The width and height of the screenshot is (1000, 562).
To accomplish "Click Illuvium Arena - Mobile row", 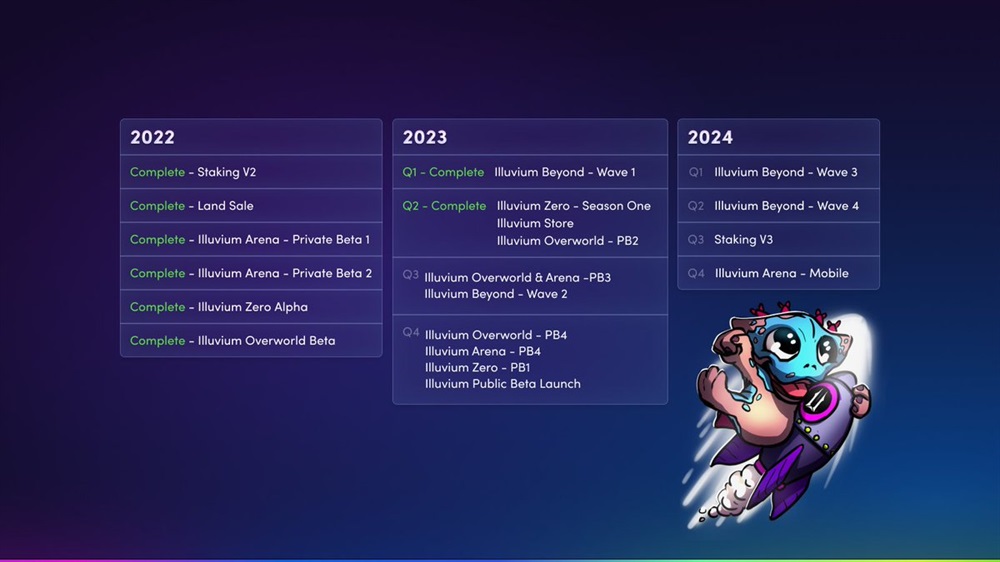I will (778, 273).
